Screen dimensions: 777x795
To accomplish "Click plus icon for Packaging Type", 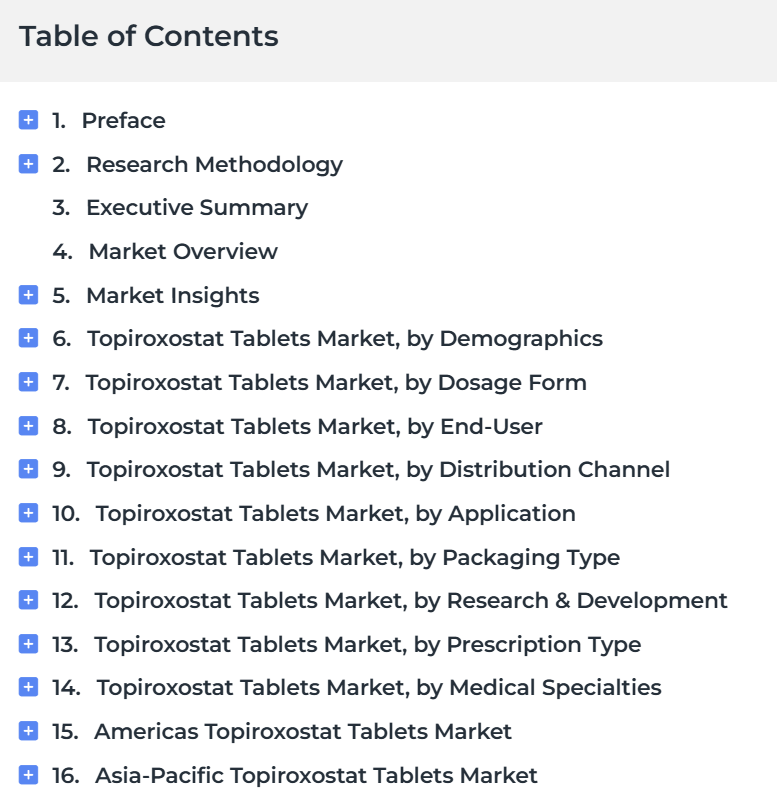I will pyautogui.click(x=28, y=557).
